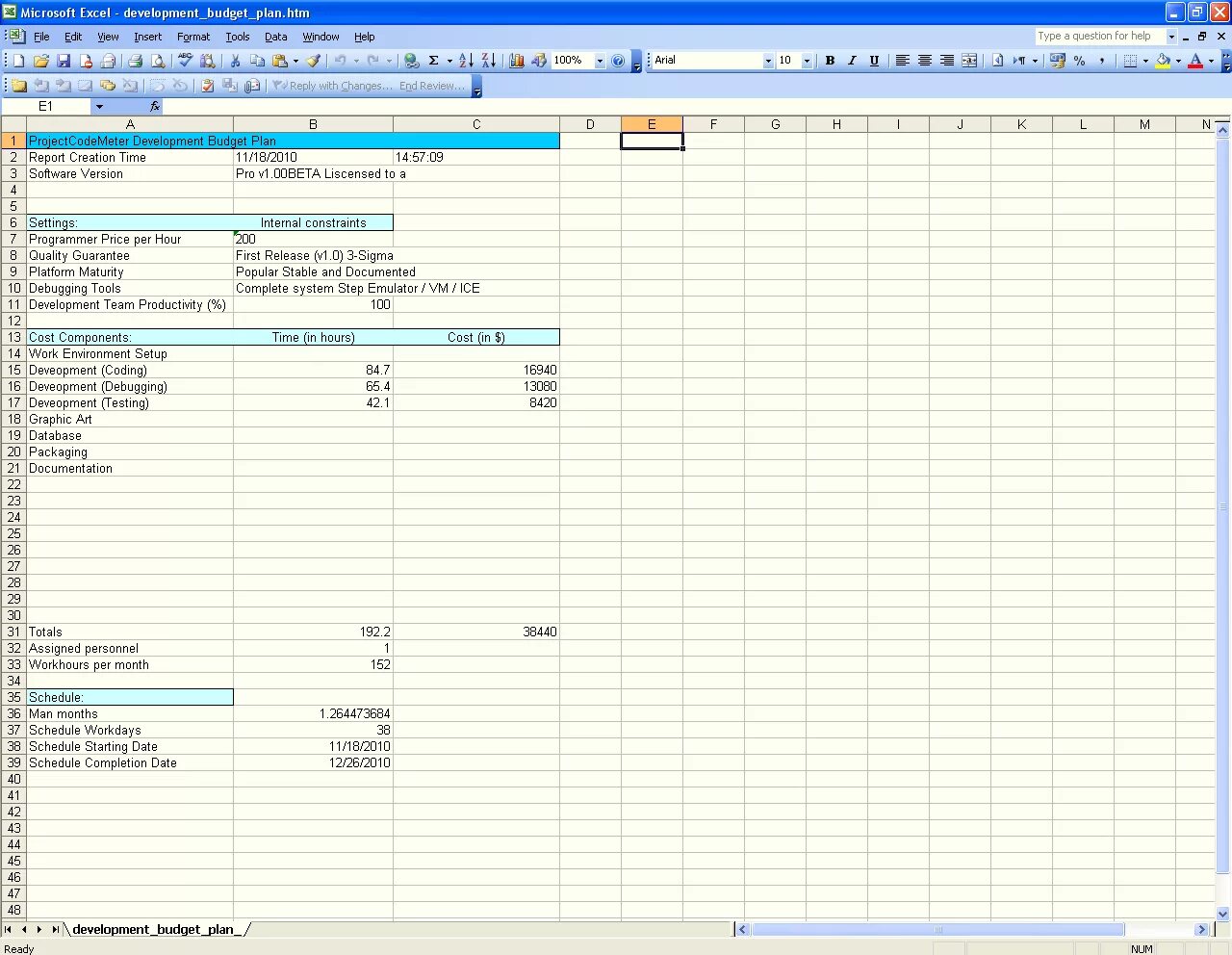This screenshot has width=1232, height=955.
Task: Select the Format Painter brush icon
Action: pos(313,61)
